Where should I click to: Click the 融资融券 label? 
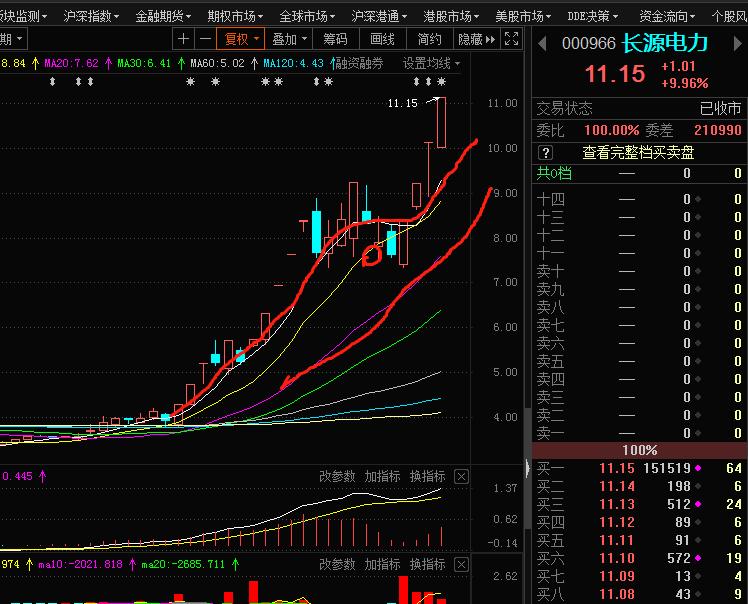click(x=359, y=63)
